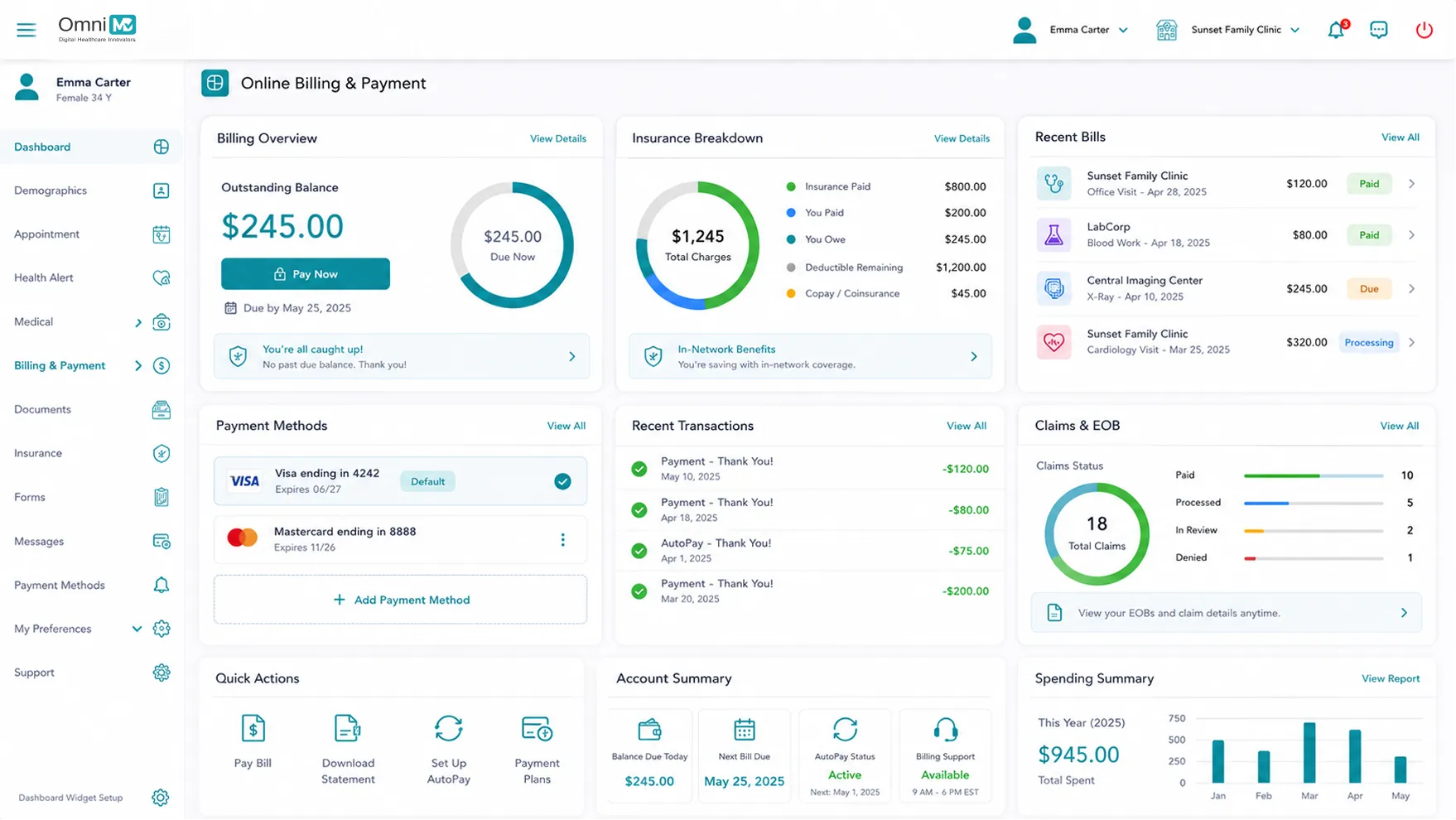Click the Due status badge
Viewport: 1456px width, 820px height.
click(1369, 289)
